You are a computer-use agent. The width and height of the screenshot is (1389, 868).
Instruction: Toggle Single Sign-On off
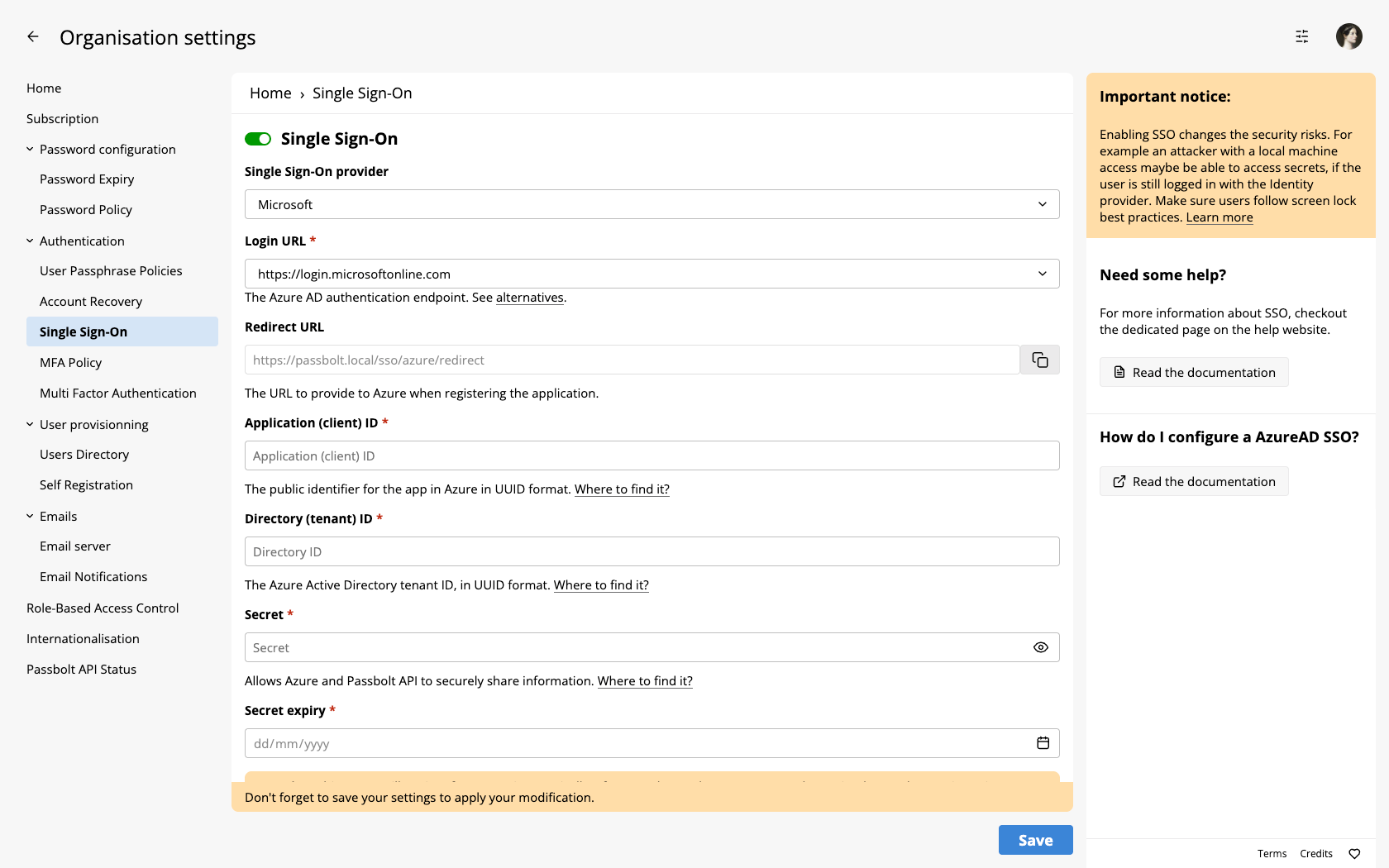pyautogui.click(x=258, y=139)
